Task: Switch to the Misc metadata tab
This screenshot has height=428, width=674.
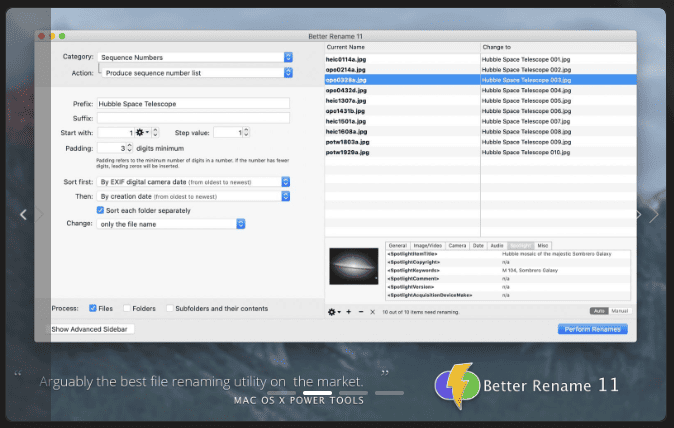Action: point(543,245)
